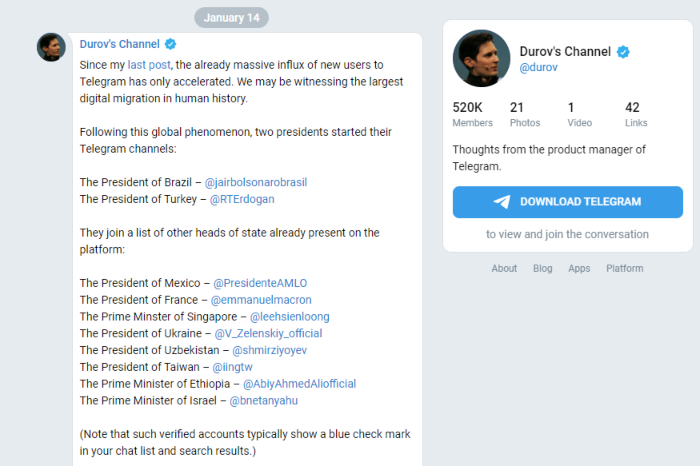Click verified badge next to post author name
700x466 pixels.
click(171, 45)
